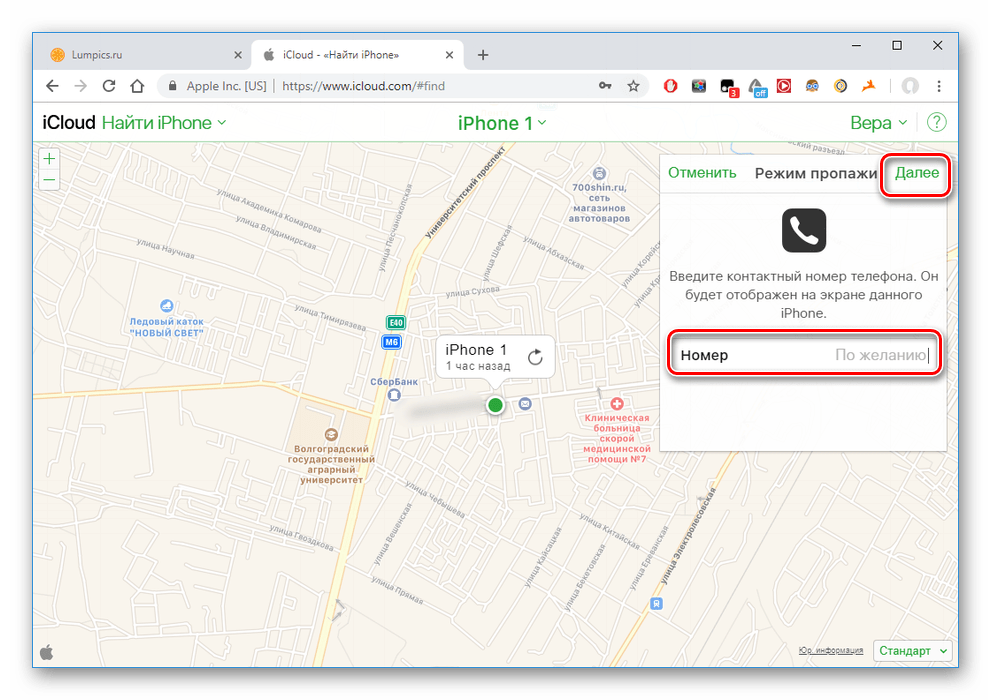Viewport: 991px width, 700px height.
Task: Open the extension with the red badge 3
Action: 729,87
